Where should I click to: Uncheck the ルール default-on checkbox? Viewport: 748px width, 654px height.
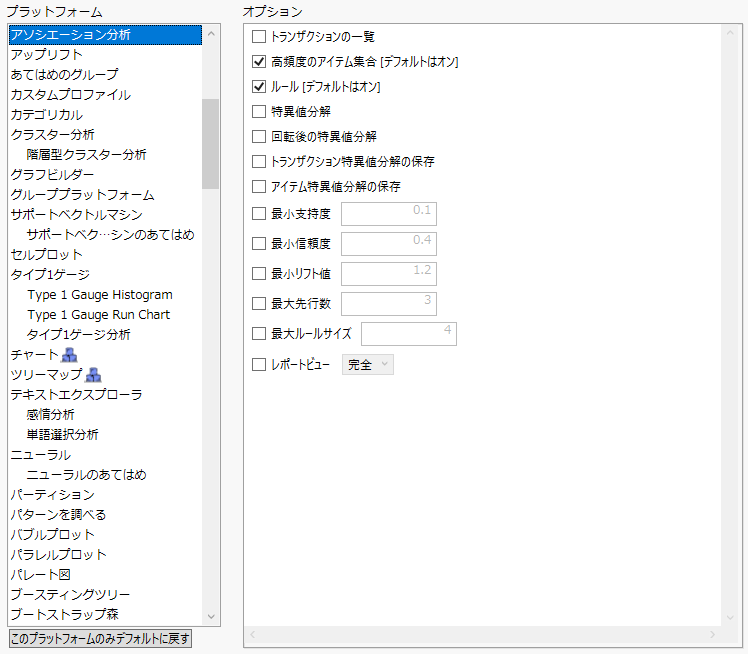[259, 86]
